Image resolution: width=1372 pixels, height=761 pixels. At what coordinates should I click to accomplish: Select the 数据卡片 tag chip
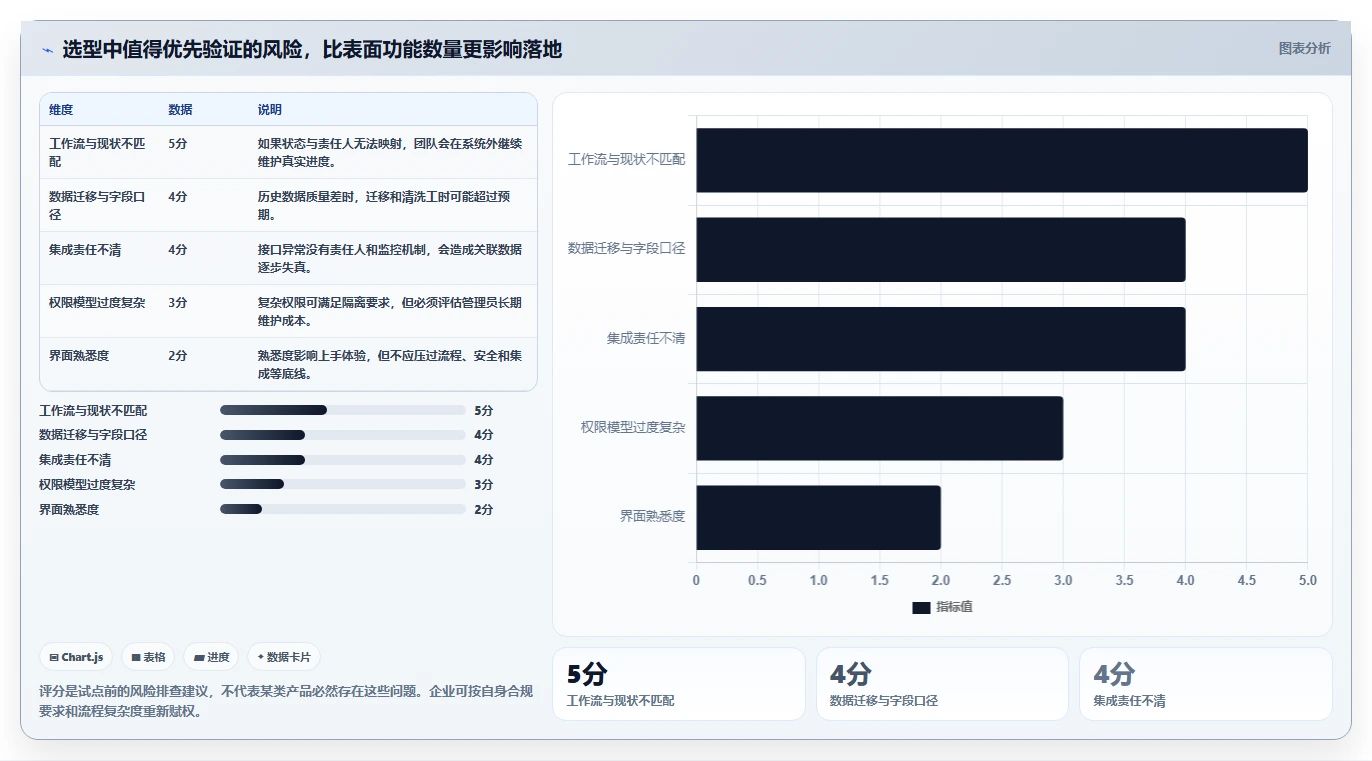284,657
